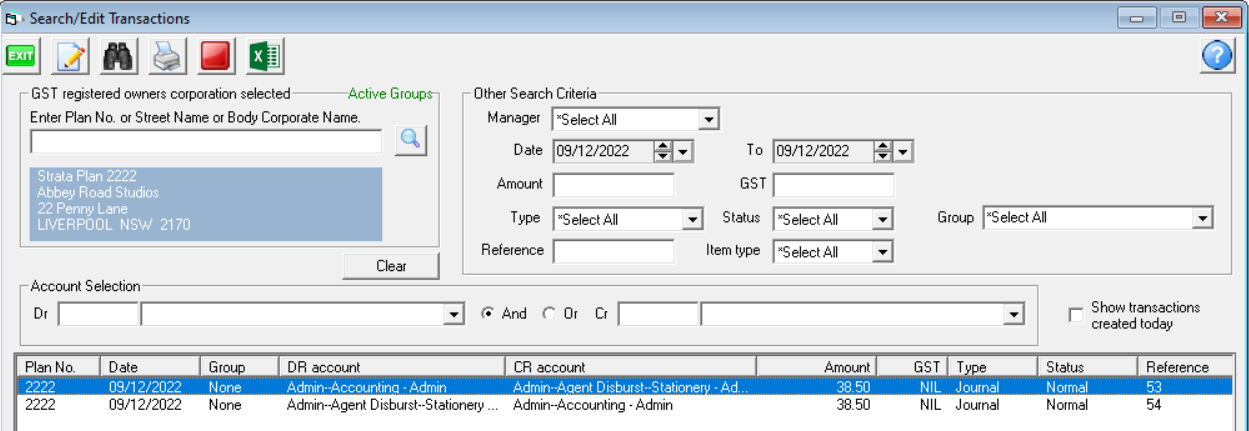This screenshot has height=431, width=1249.
Task: Sort by the CR account column header
Action: pyautogui.click(x=631, y=367)
